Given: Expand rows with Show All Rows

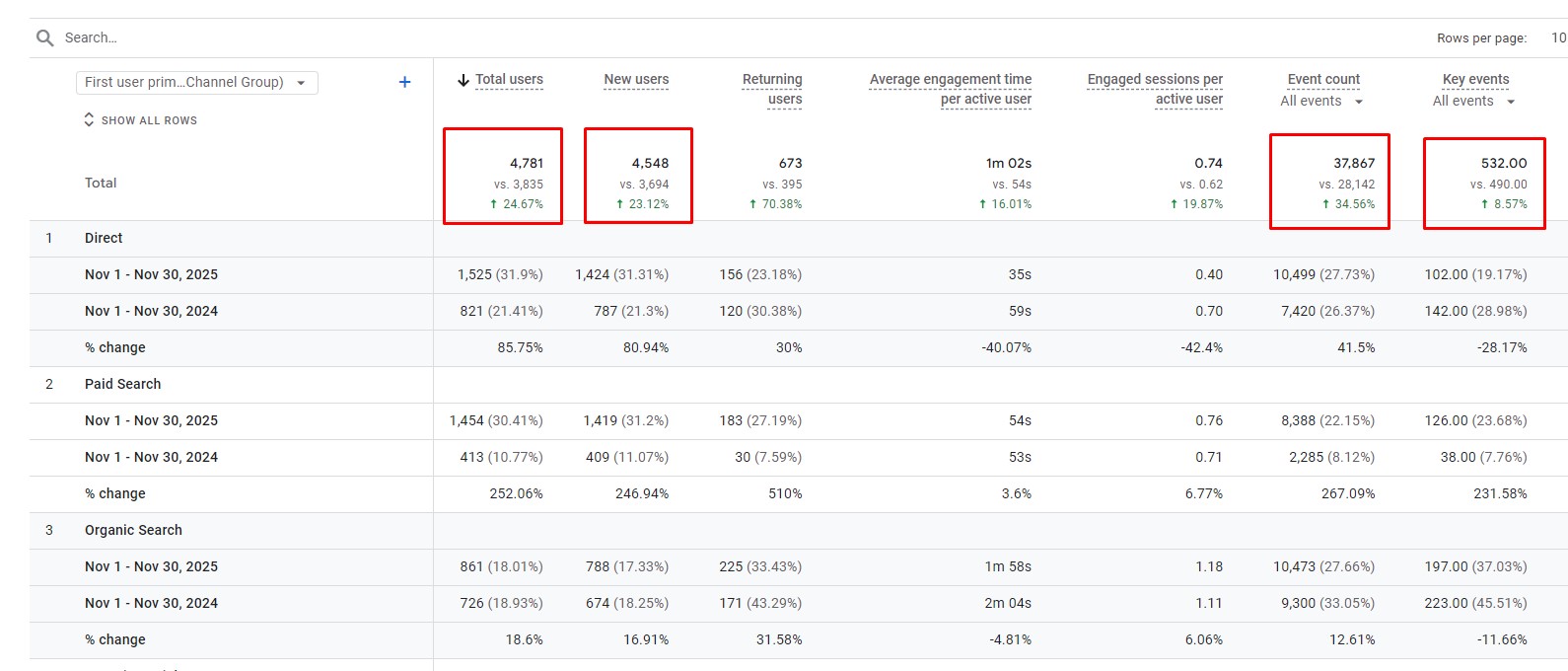Looking at the screenshot, I should click(x=140, y=120).
